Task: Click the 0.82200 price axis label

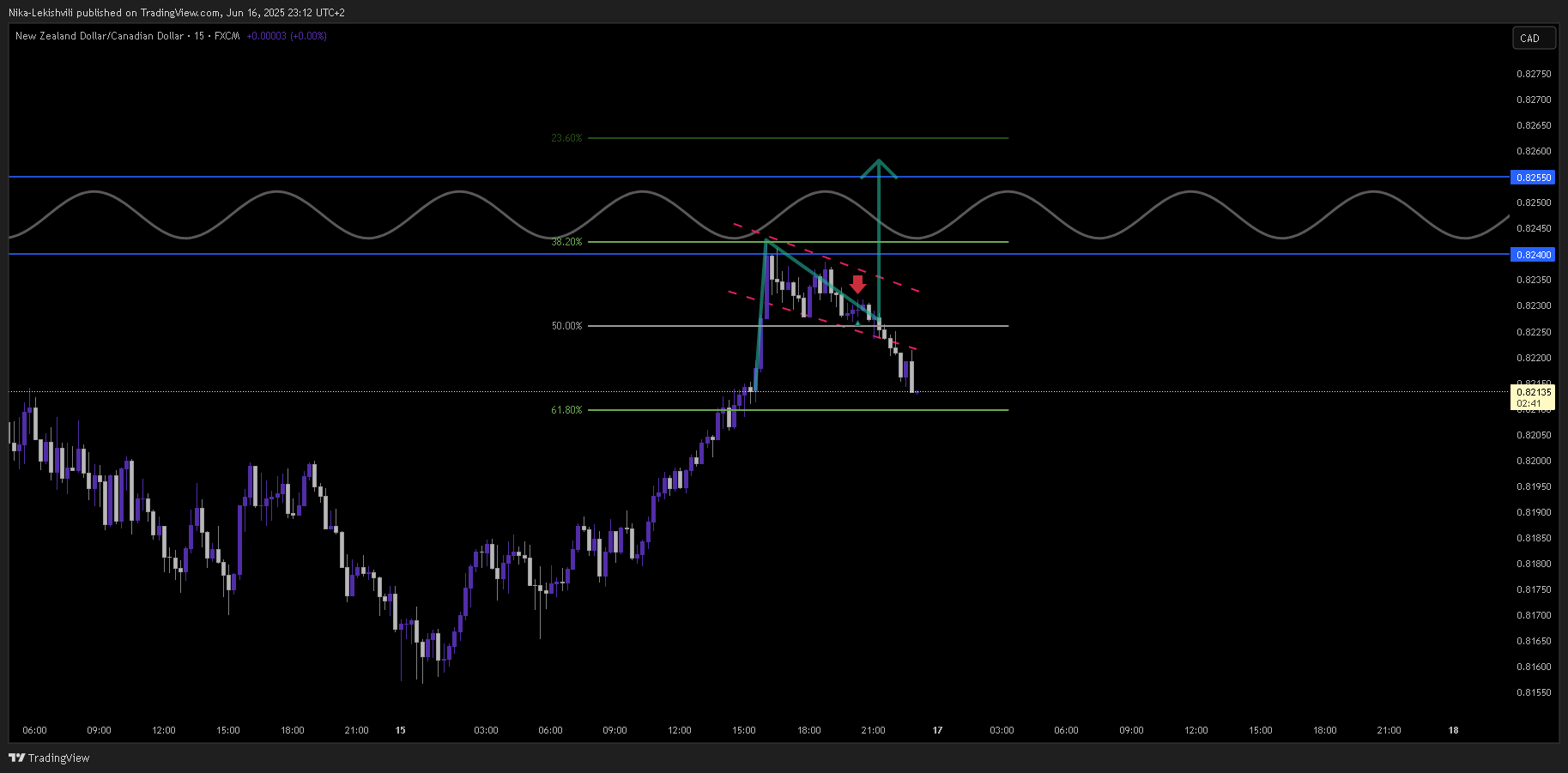Action: 1534,358
